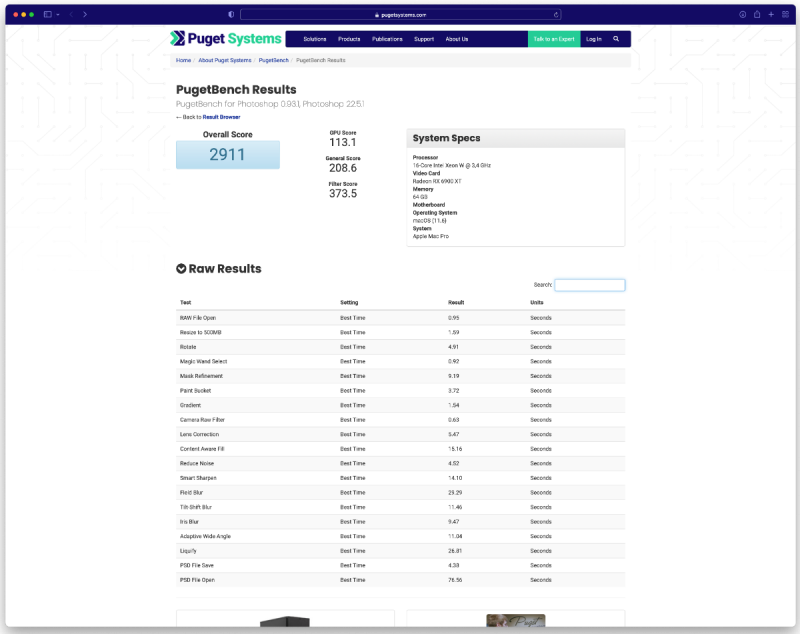Click the Lens Correction row text

point(199,435)
